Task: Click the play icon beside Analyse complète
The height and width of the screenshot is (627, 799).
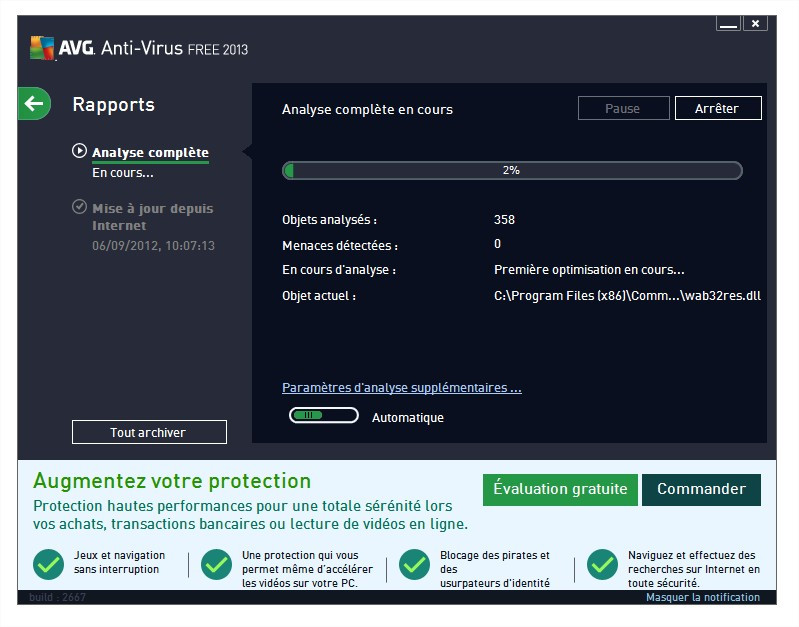Action: [x=80, y=151]
